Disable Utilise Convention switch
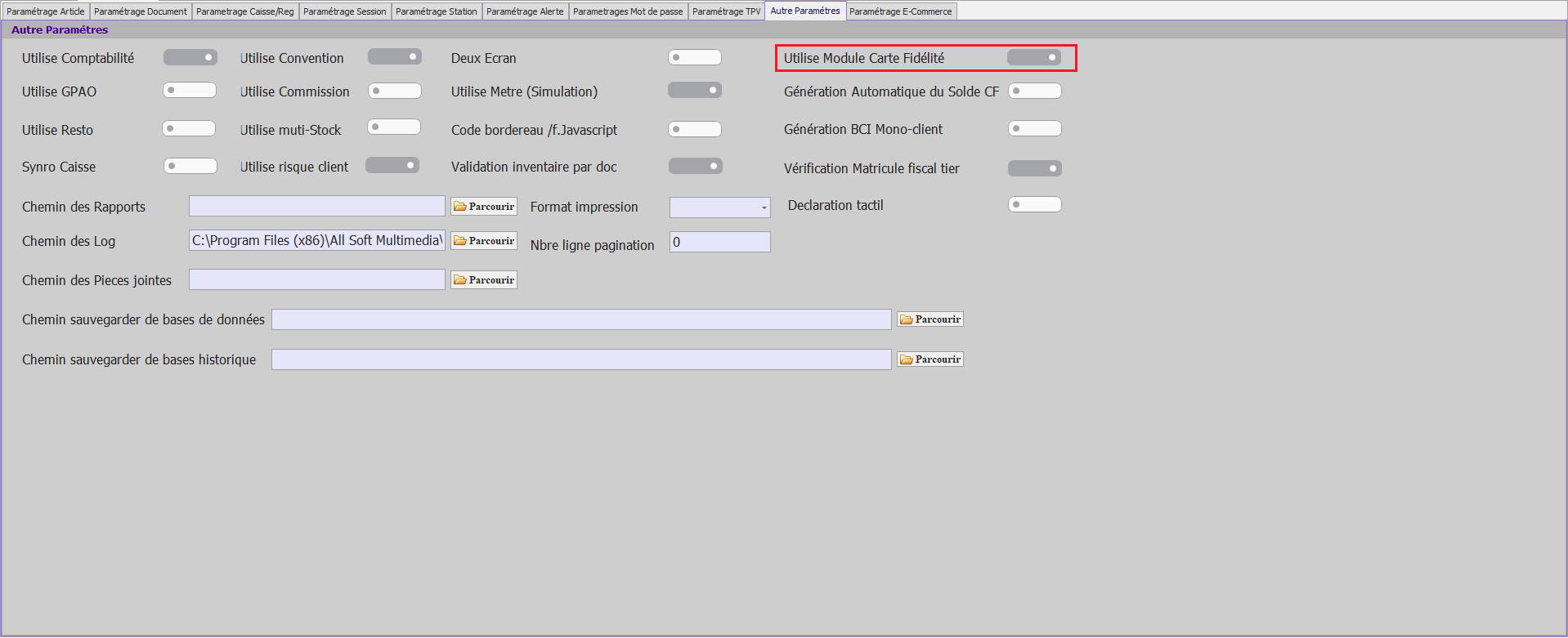Image resolution: width=1568 pixels, height=638 pixels. [x=395, y=56]
